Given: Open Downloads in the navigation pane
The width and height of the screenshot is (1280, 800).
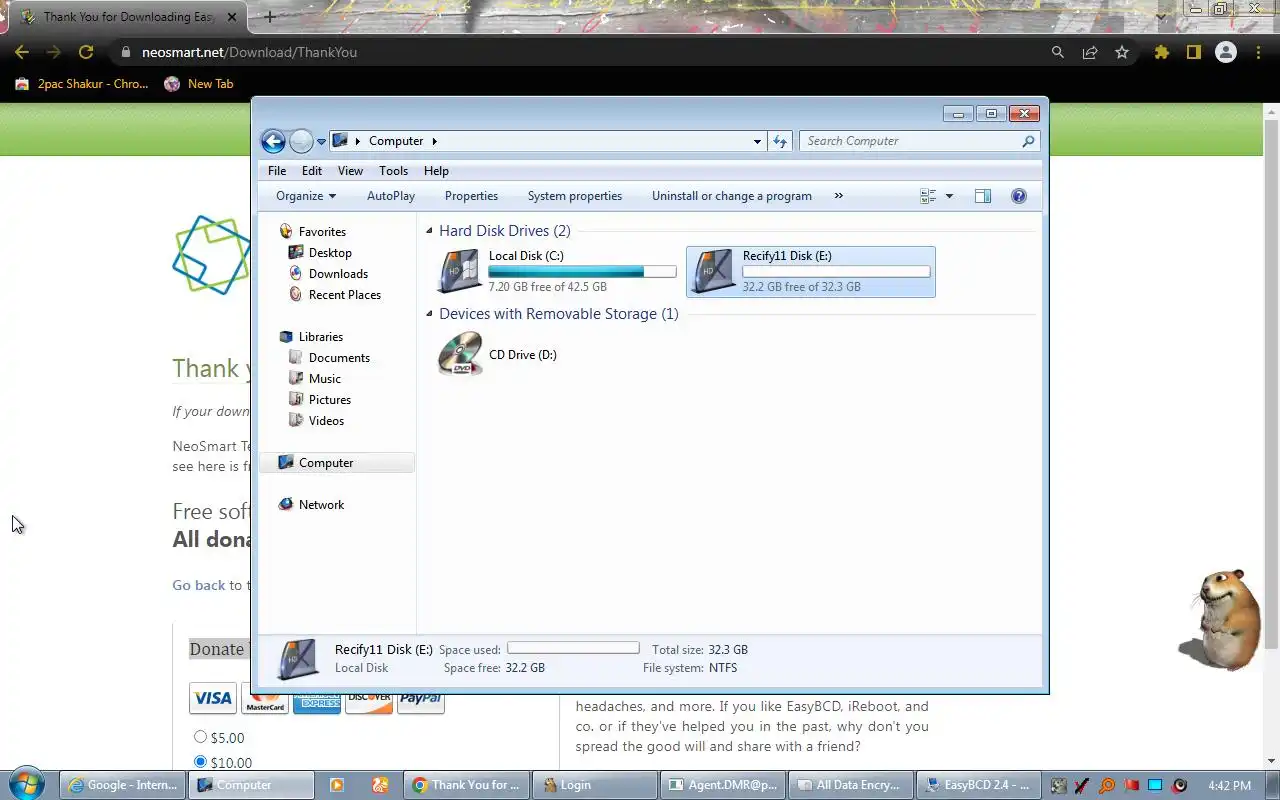Looking at the screenshot, I should pyautogui.click(x=338, y=274).
